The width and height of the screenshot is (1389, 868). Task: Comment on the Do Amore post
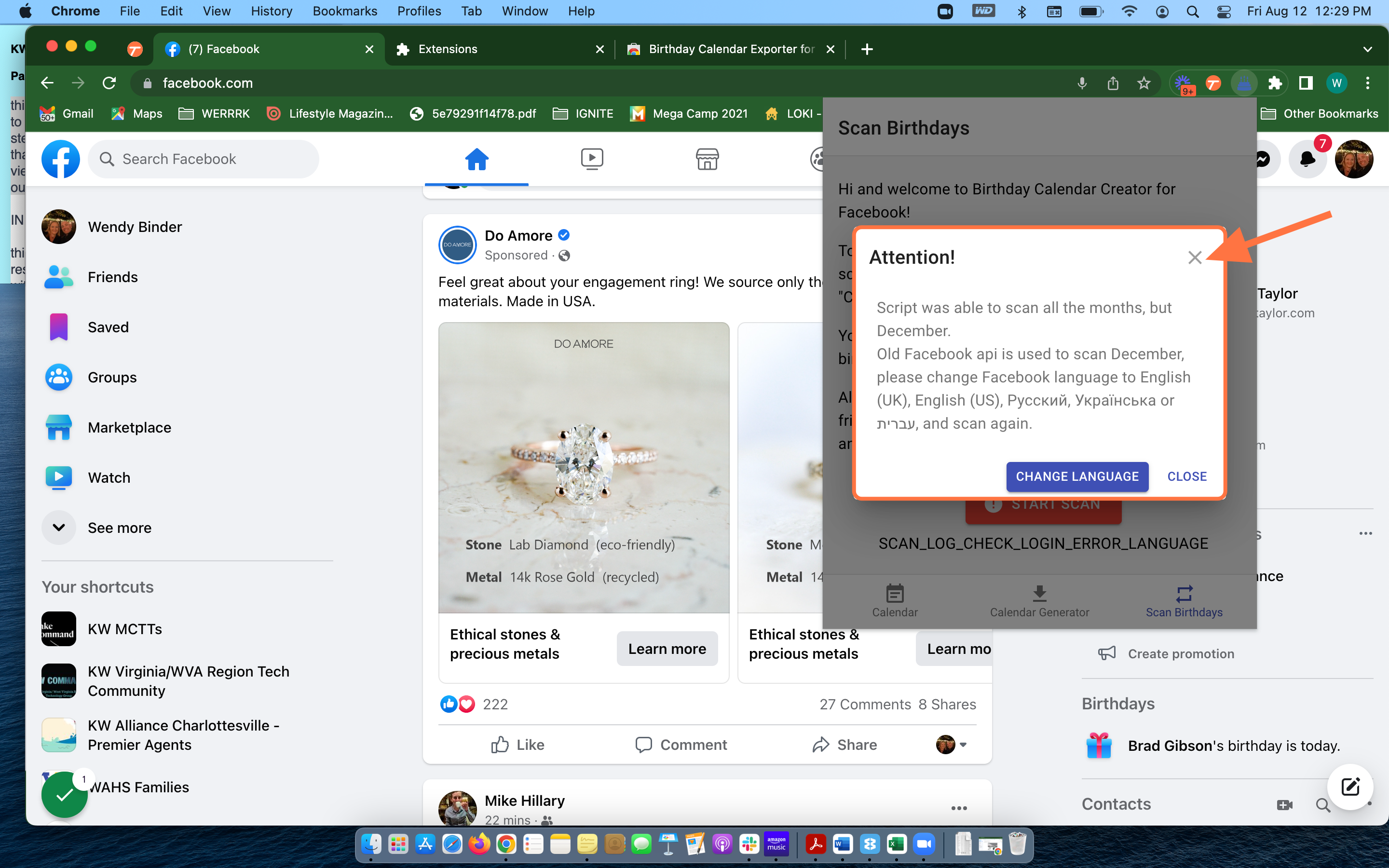(681, 745)
